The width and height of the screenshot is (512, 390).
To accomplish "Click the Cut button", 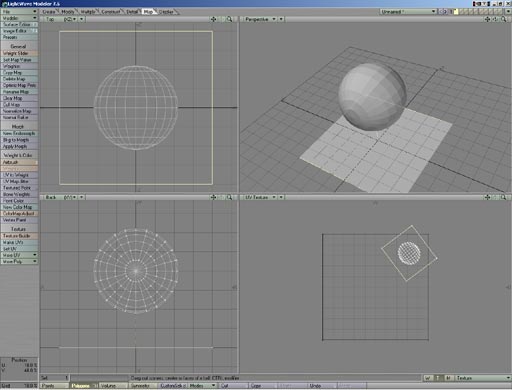I will coord(233,386).
